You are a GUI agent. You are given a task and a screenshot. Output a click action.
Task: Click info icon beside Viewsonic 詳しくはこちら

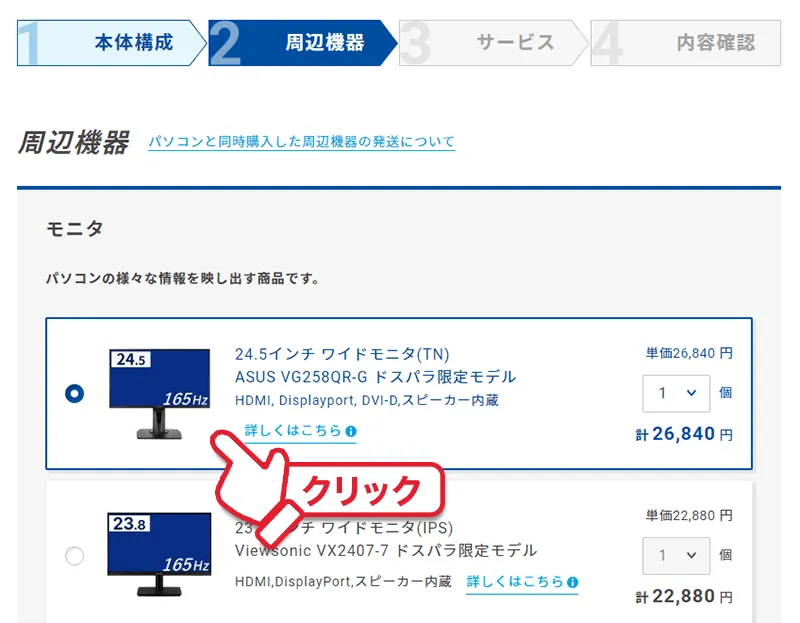point(572,582)
